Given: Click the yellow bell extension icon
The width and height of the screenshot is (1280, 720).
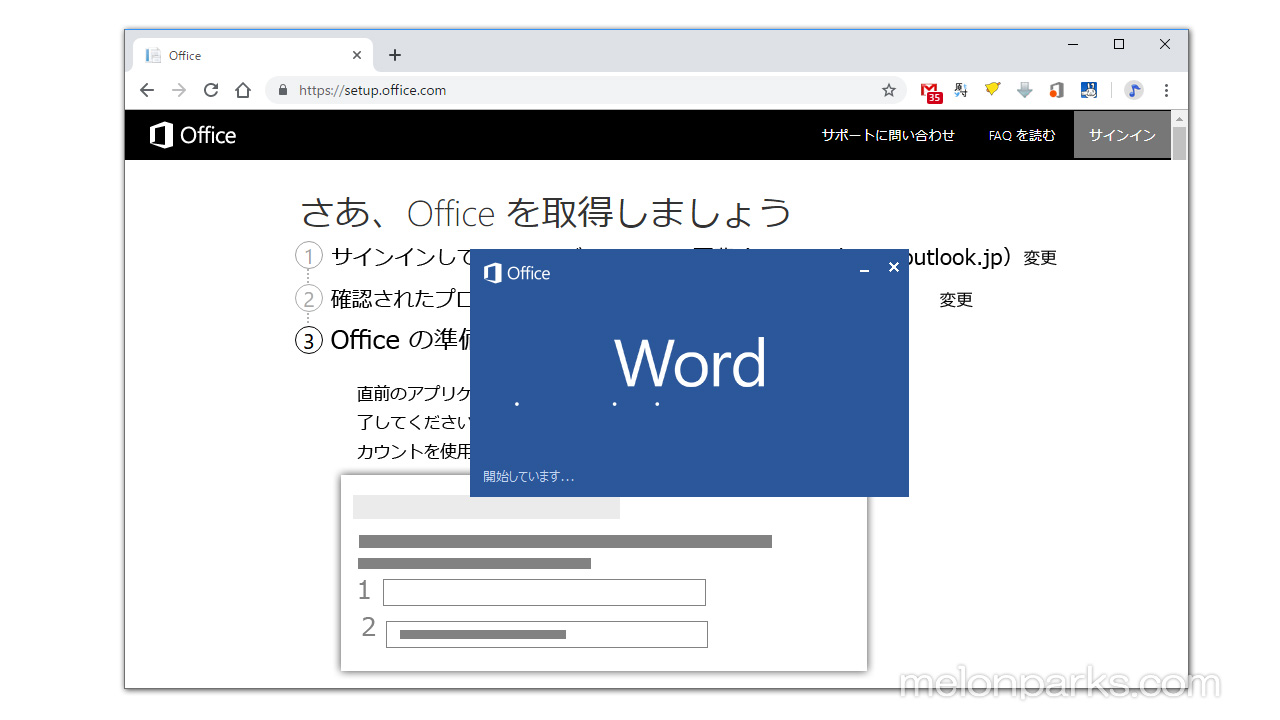Looking at the screenshot, I should click(992, 90).
